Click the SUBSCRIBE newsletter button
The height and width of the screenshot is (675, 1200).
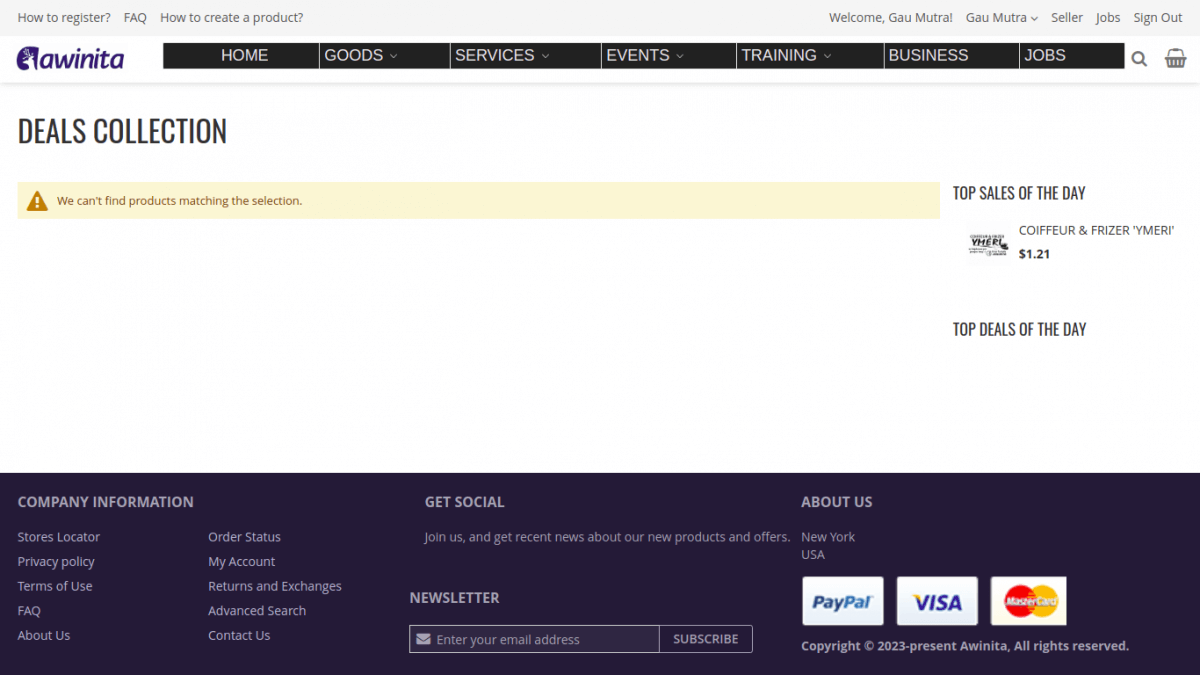pyautogui.click(x=706, y=639)
